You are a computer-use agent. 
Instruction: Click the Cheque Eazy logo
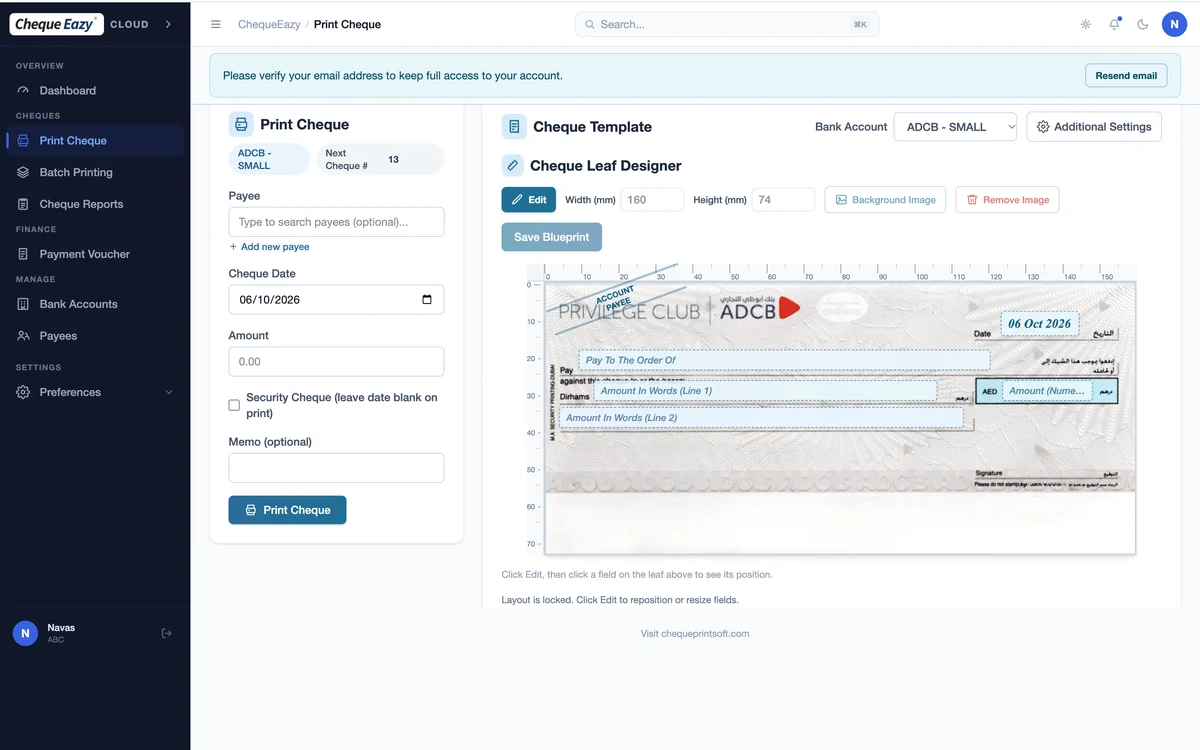tap(57, 24)
